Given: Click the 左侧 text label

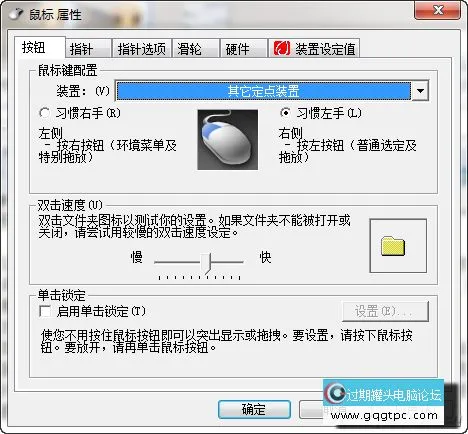Looking at the screenshot, I should click(50, 134).
